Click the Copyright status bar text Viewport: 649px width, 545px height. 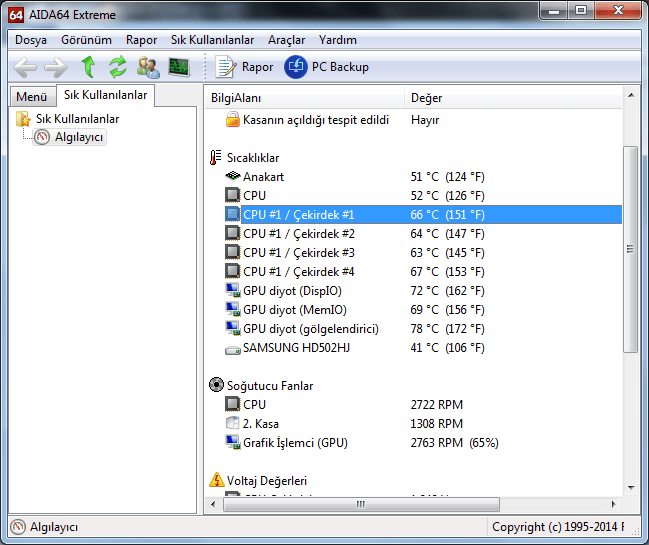pyautogui.click(x=558, y=527)
